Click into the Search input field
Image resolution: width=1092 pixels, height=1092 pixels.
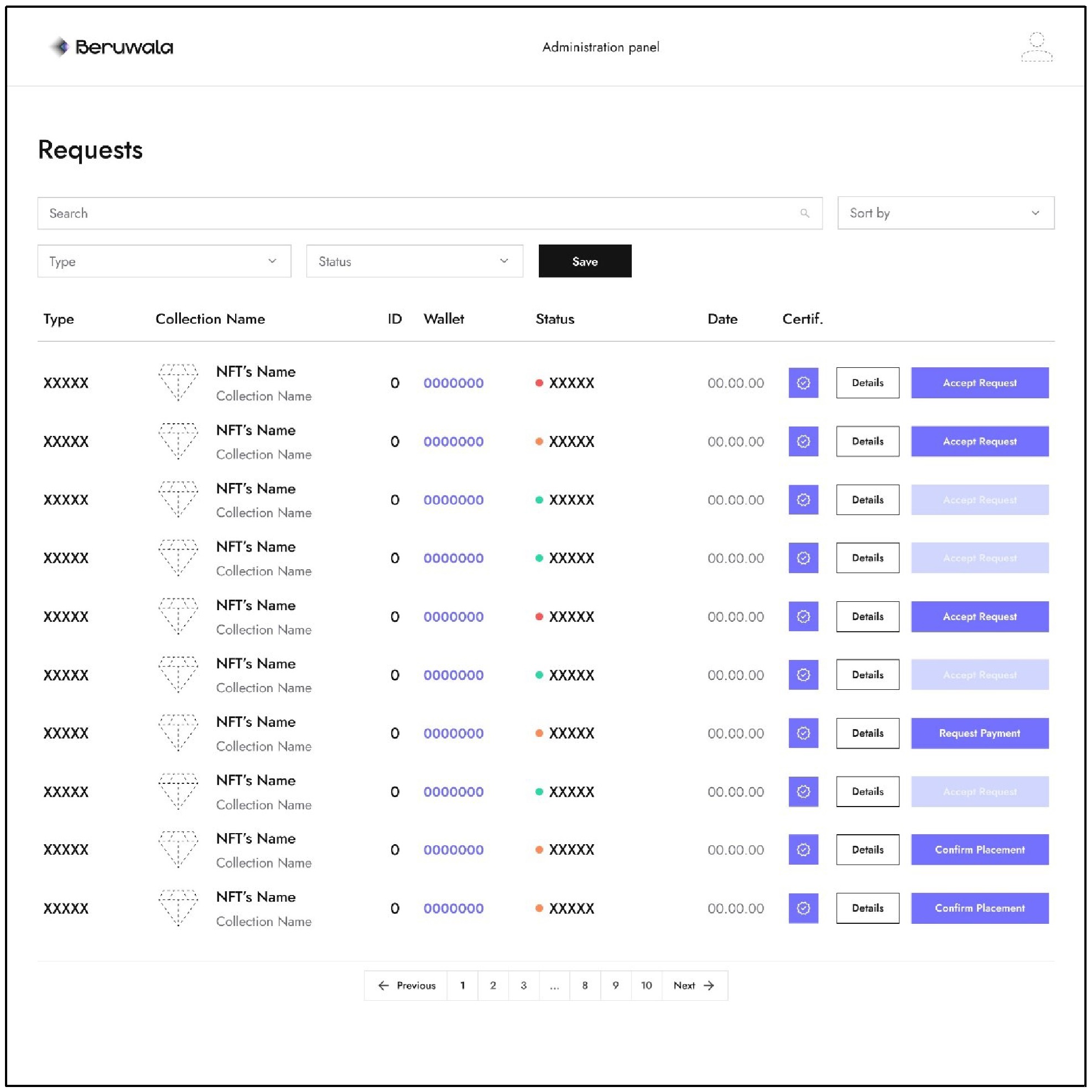[430, 213]
